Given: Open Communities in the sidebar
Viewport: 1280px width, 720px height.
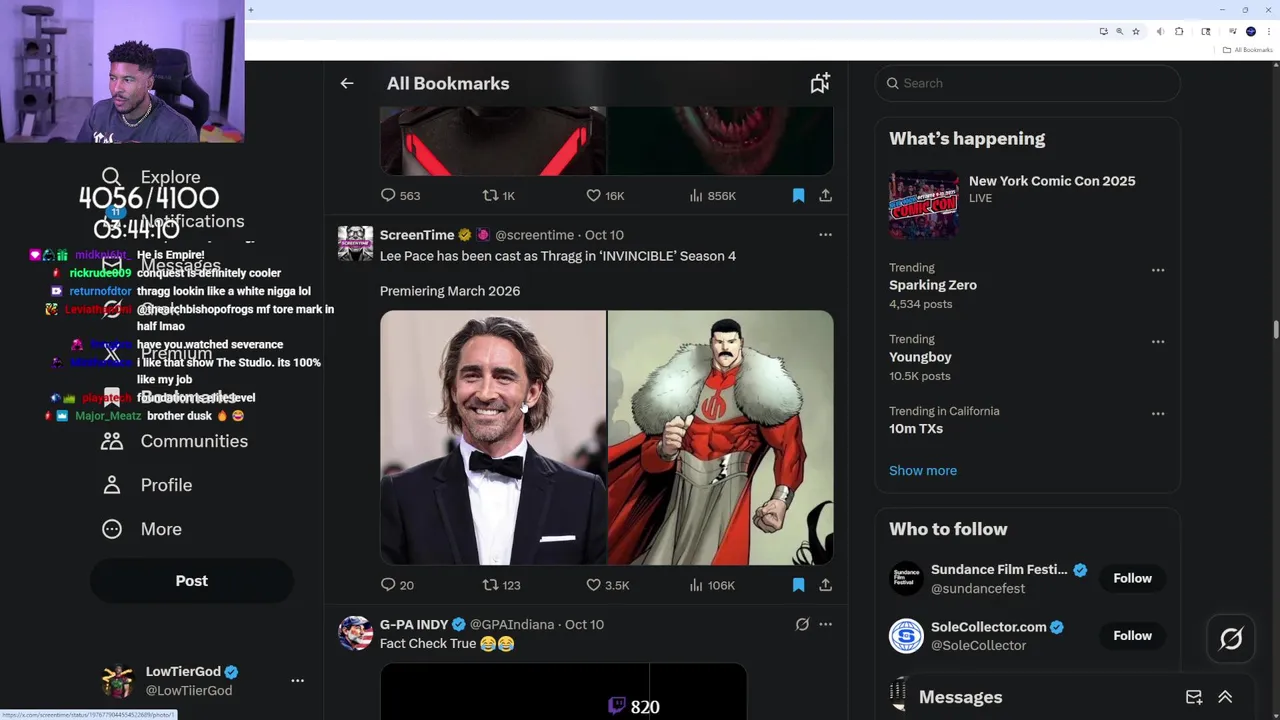Looking at the screenshot, I should [x=193, y=441].
